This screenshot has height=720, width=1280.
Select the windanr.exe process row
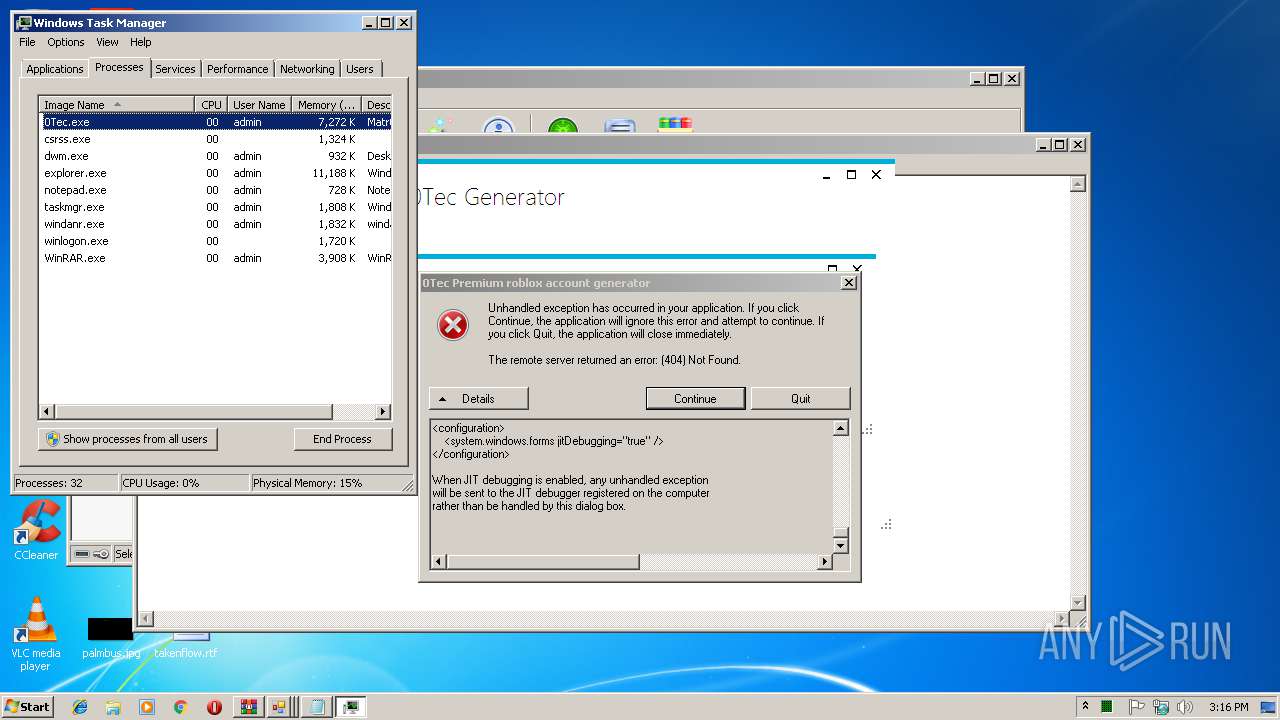click(215, 224)
